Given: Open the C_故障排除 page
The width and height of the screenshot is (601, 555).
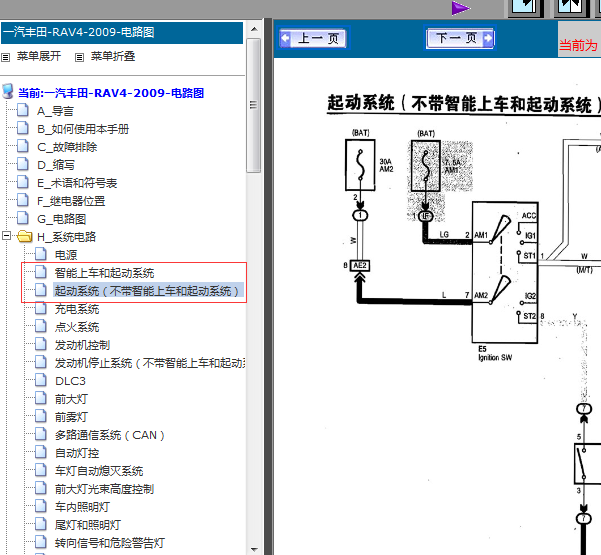Looking at the screenshot, I should click(67, 147).
